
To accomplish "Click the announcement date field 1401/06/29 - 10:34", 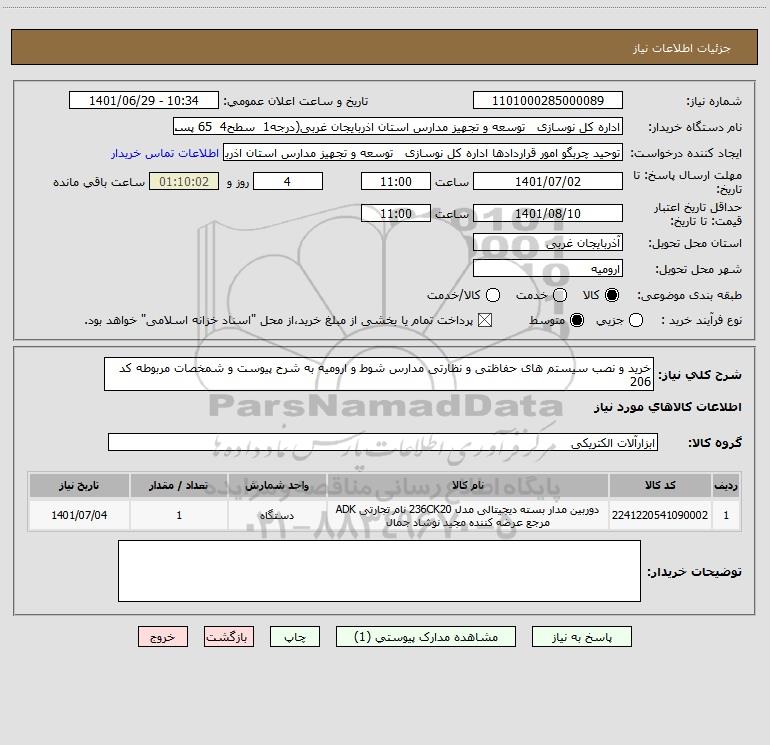I will (143, 100).
